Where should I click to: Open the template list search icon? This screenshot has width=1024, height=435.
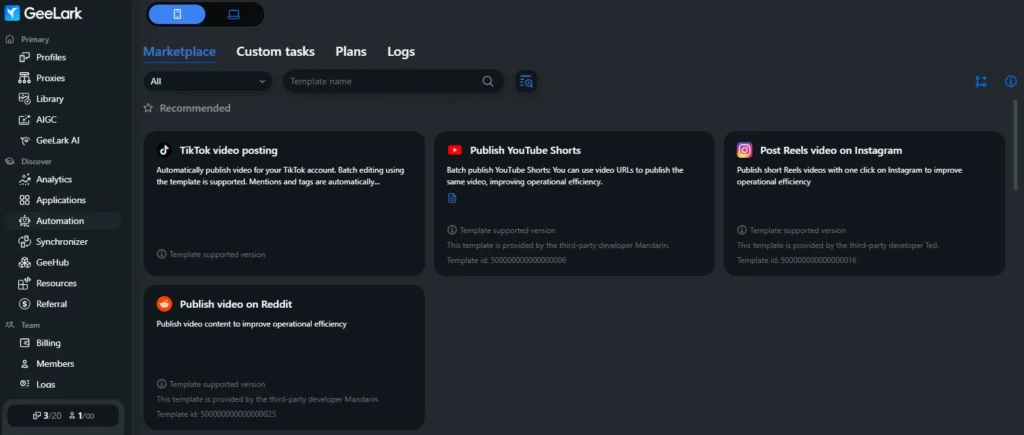526,82
